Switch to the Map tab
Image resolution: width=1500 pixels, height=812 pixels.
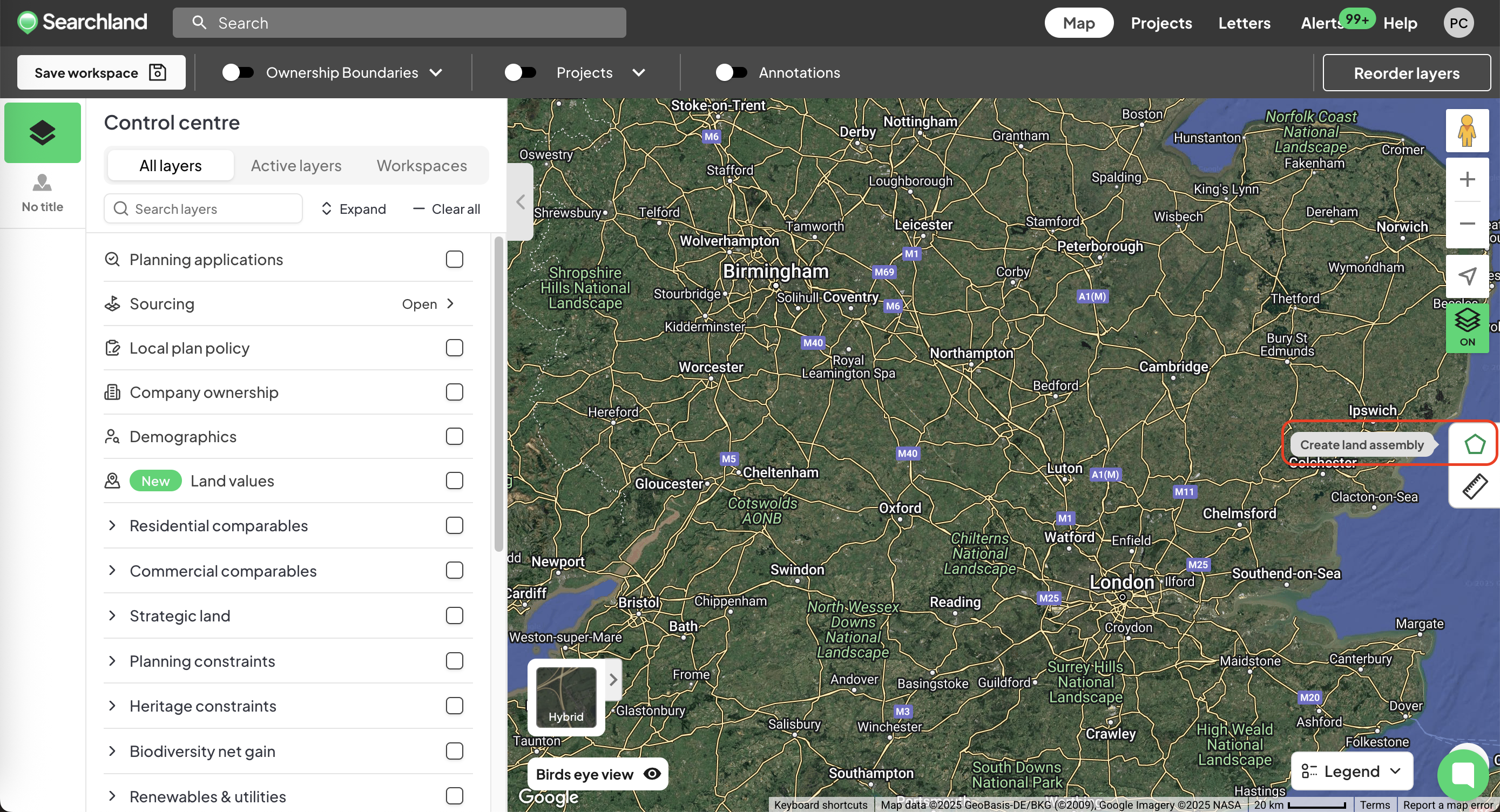(1078, 23)
